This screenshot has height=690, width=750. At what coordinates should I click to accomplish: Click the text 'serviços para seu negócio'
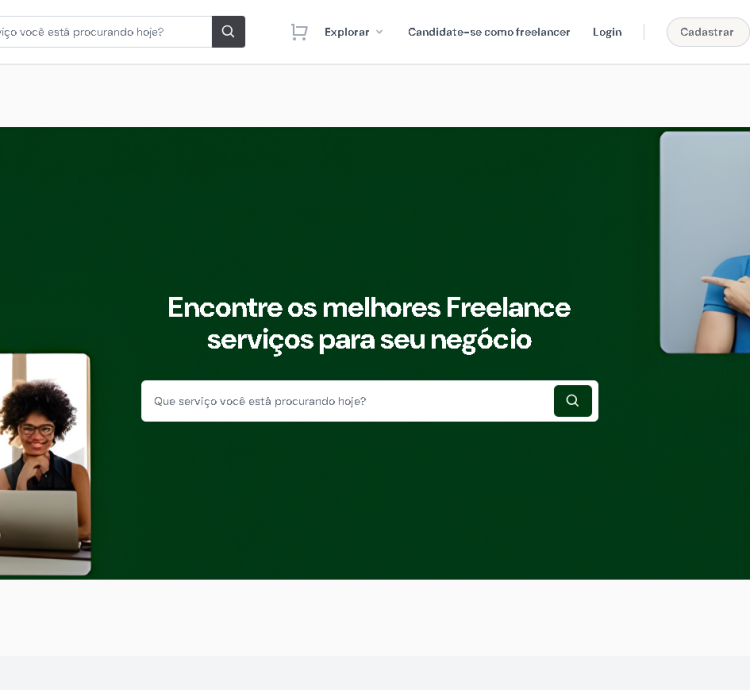tap(369, 340)
